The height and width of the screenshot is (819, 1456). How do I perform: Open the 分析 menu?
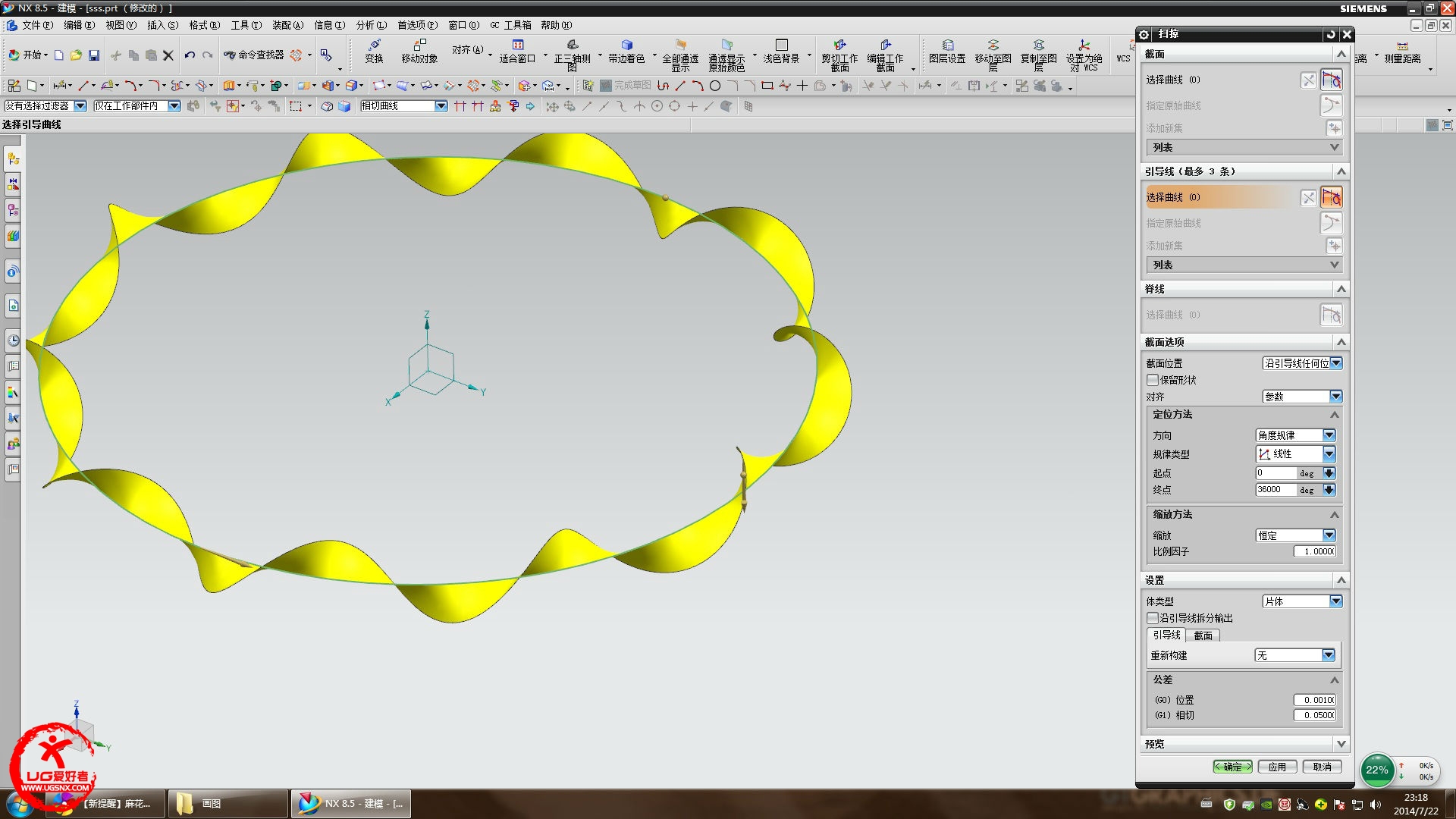[371, 25]
